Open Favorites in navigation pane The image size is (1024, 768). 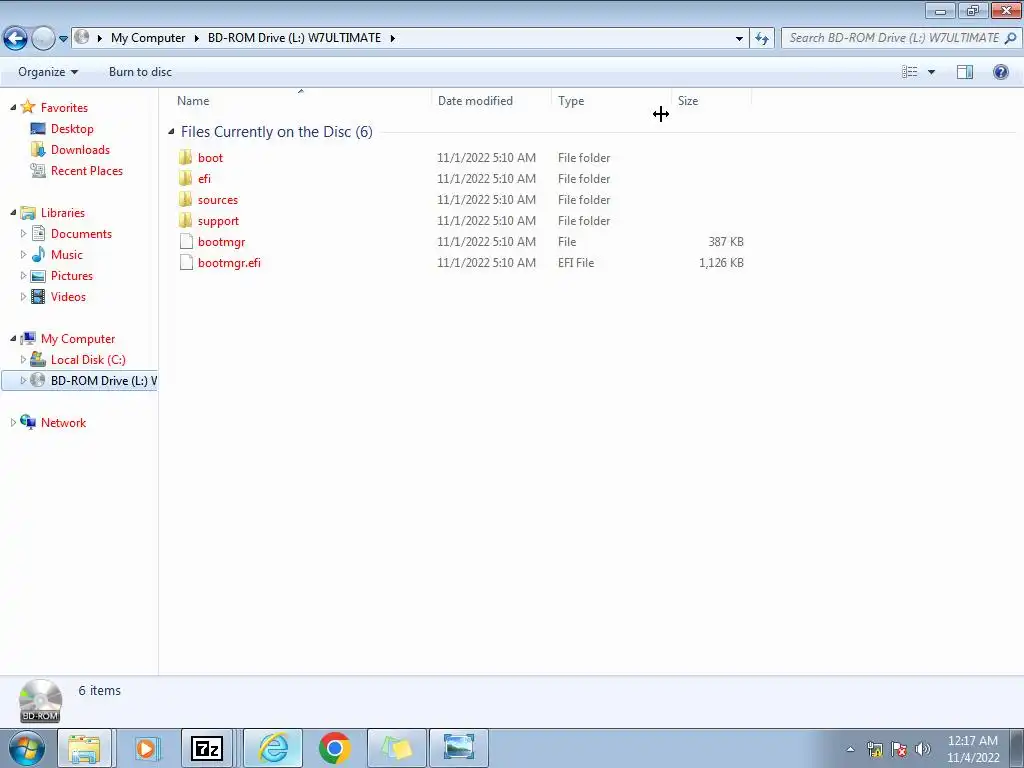pos(64,108)
